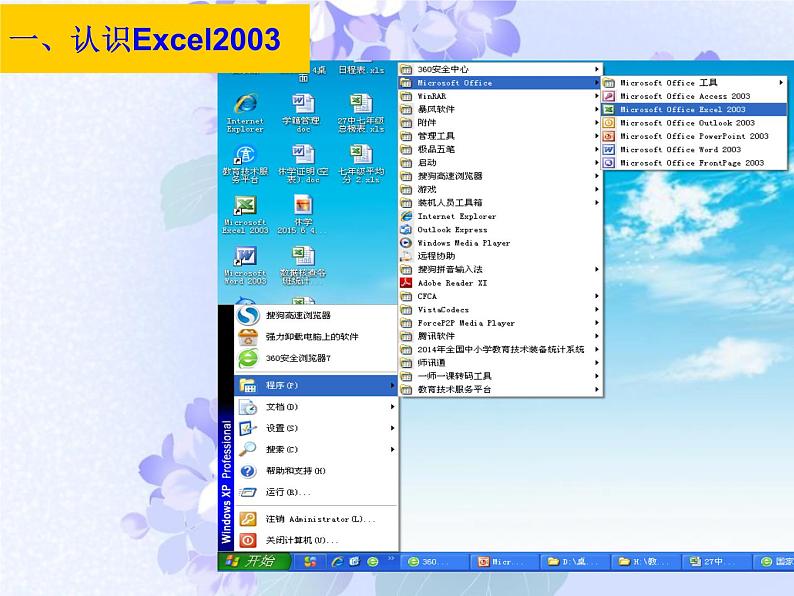The height and width of the screenshot is (596, 794).
Task: Expand the 搜索(C) Search submenu
Action: coord(316,450)
